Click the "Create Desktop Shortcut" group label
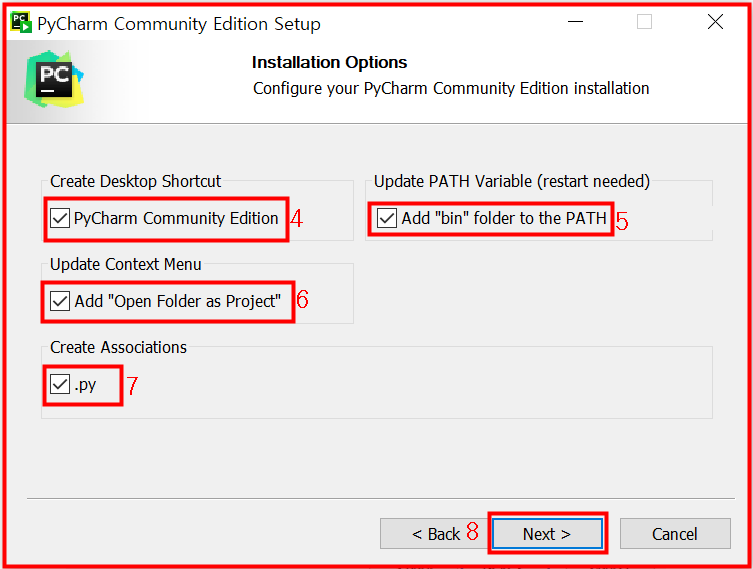The height and width of the screenshot is (569, 753). coord(135,182)
